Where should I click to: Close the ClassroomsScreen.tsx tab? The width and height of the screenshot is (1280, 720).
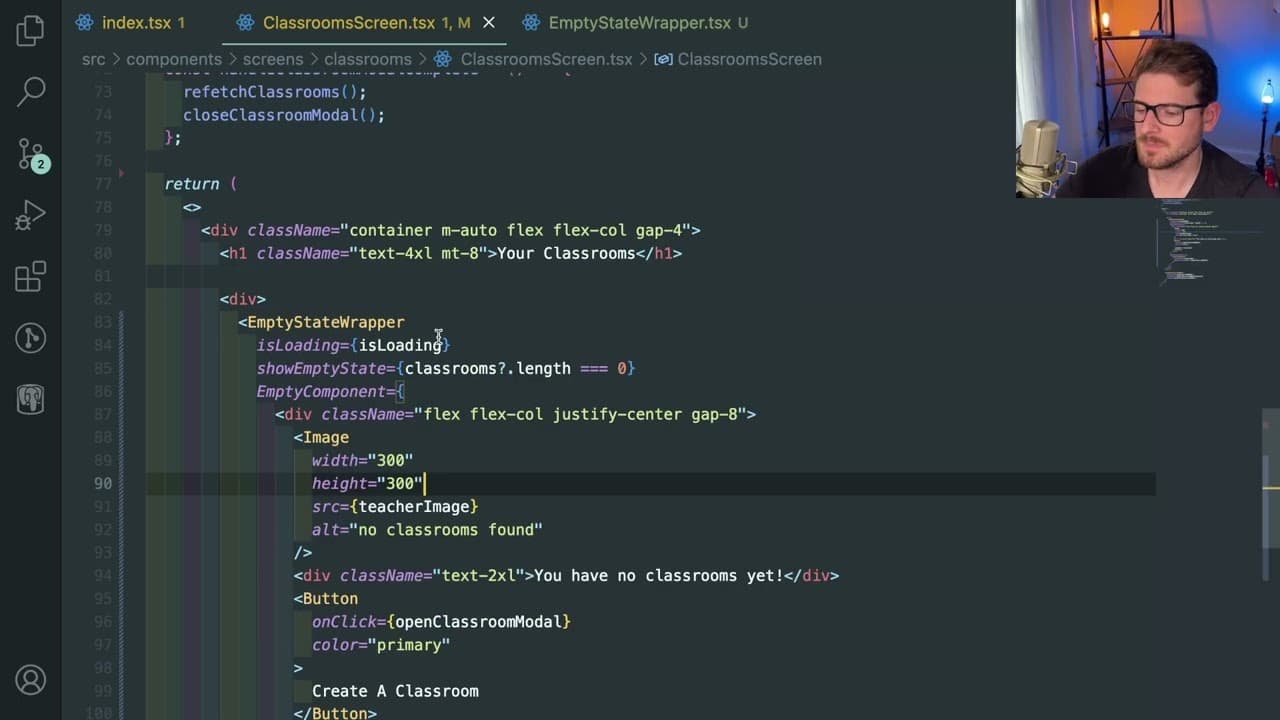(x=488, y=22)
